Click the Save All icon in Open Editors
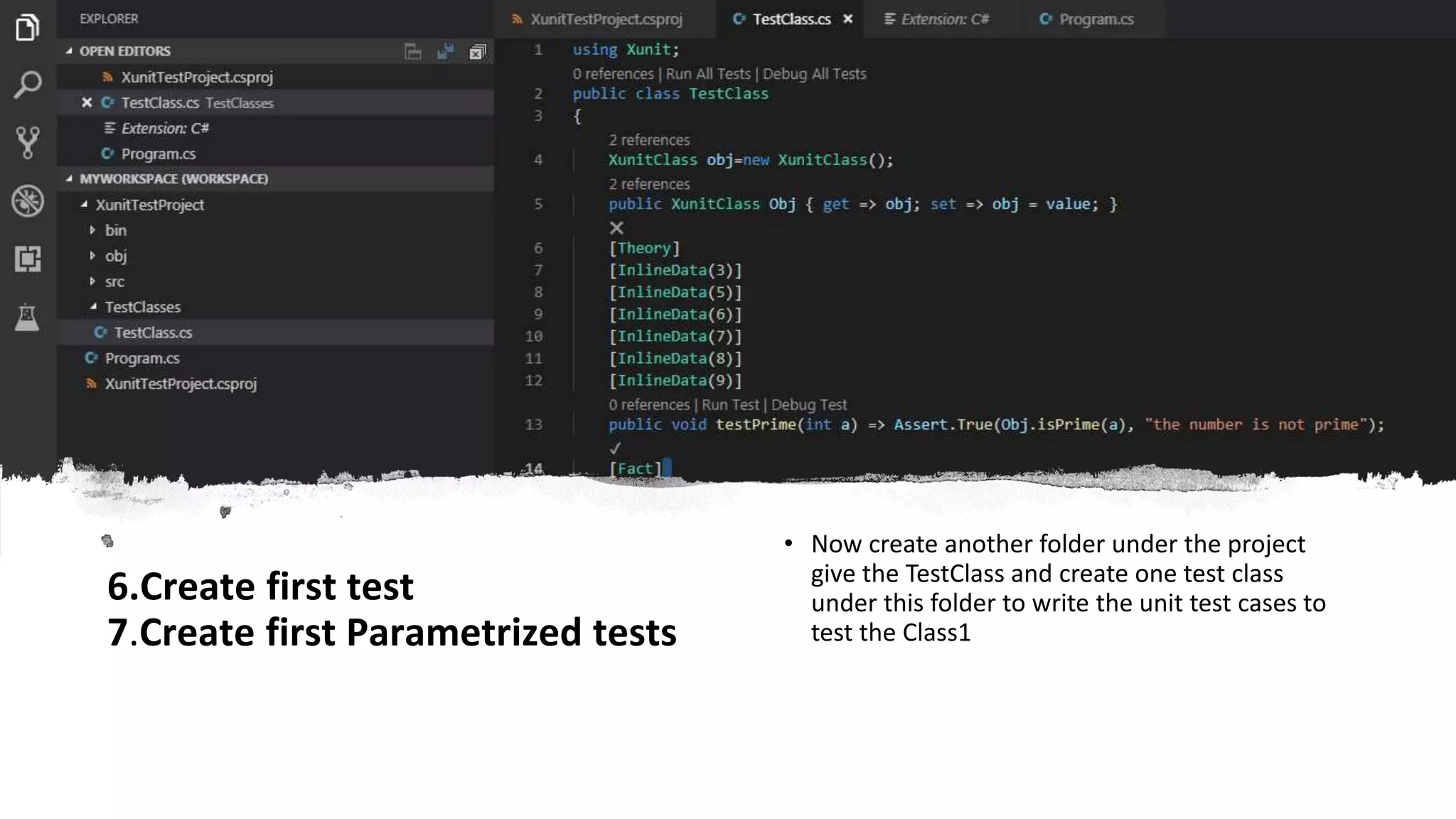1456x819 pixels. coord(445,51)
